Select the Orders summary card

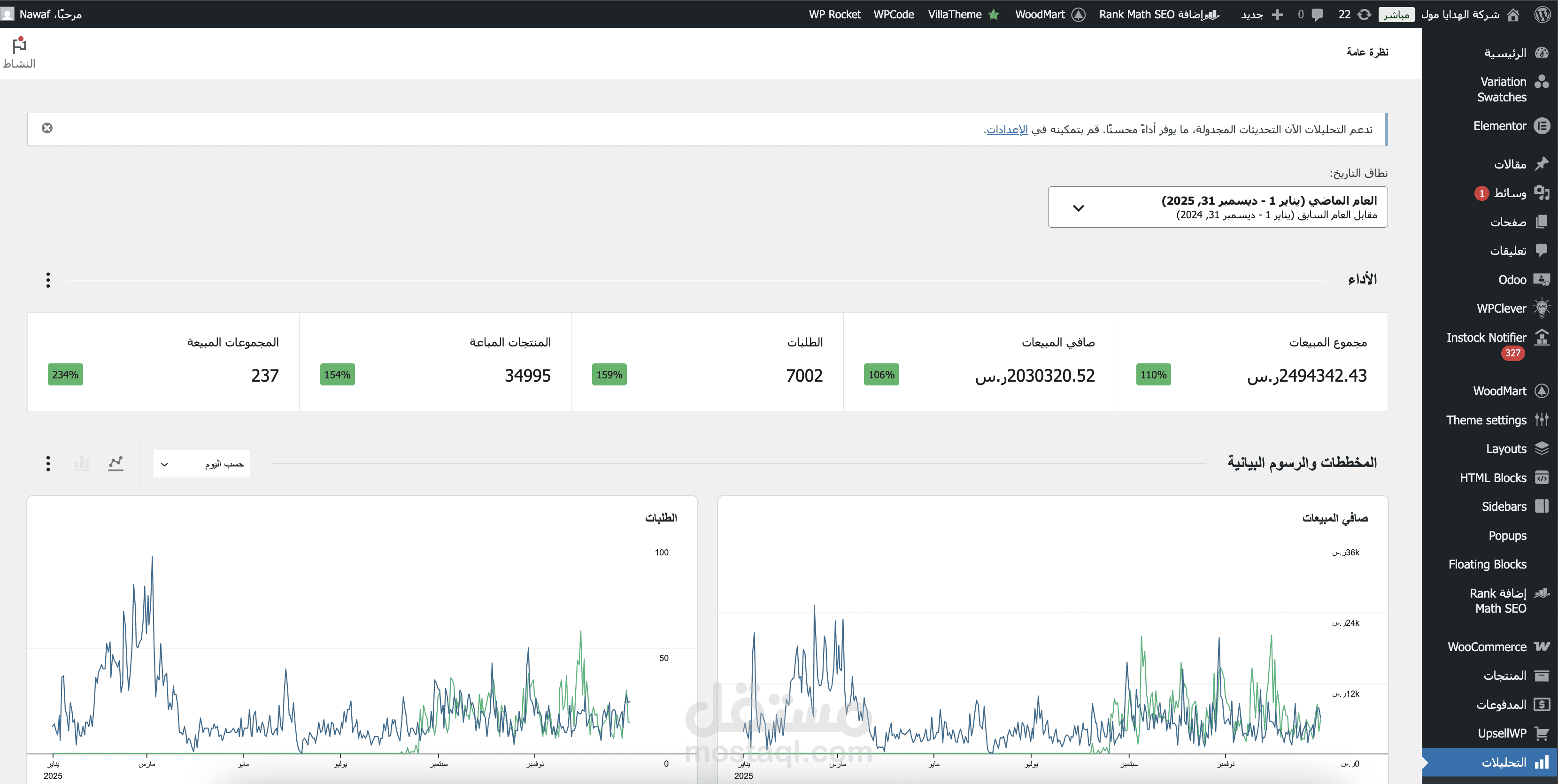[707, 361]
